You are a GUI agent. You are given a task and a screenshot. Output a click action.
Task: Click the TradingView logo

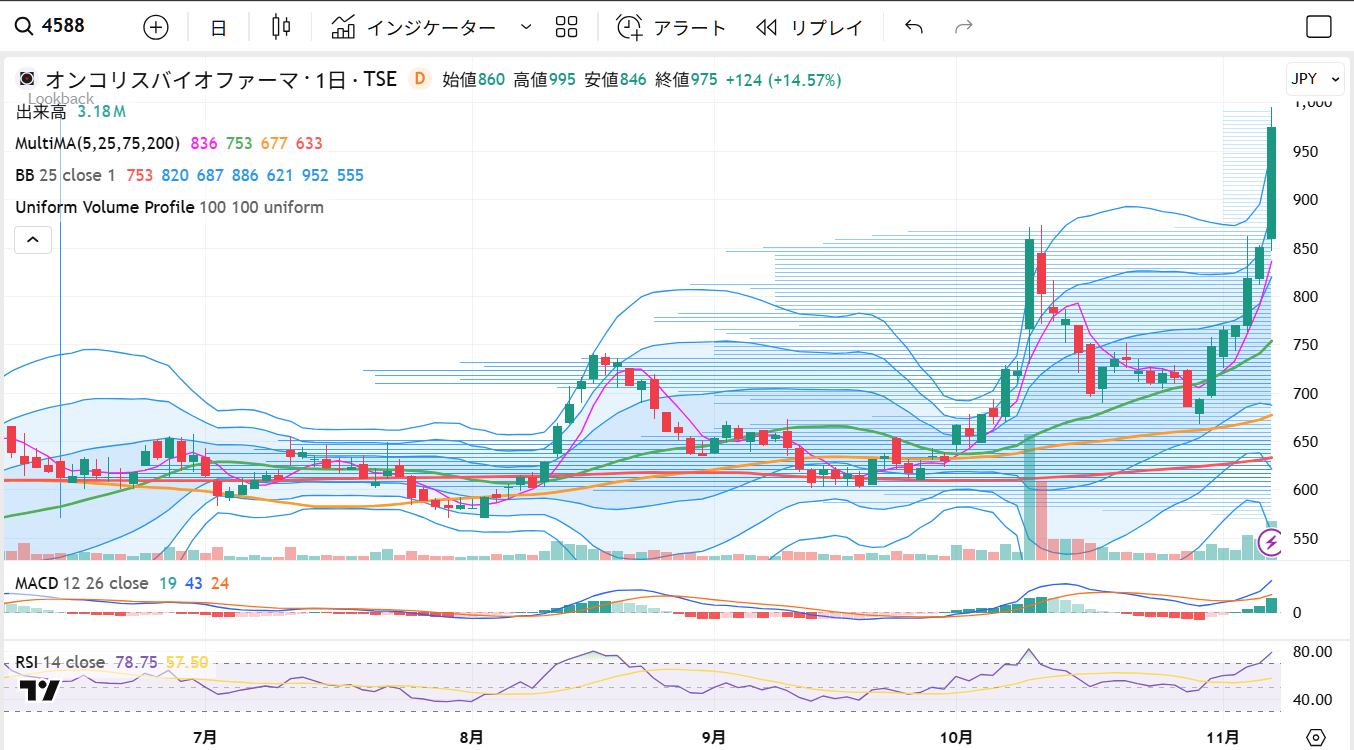tap(39, 691)
